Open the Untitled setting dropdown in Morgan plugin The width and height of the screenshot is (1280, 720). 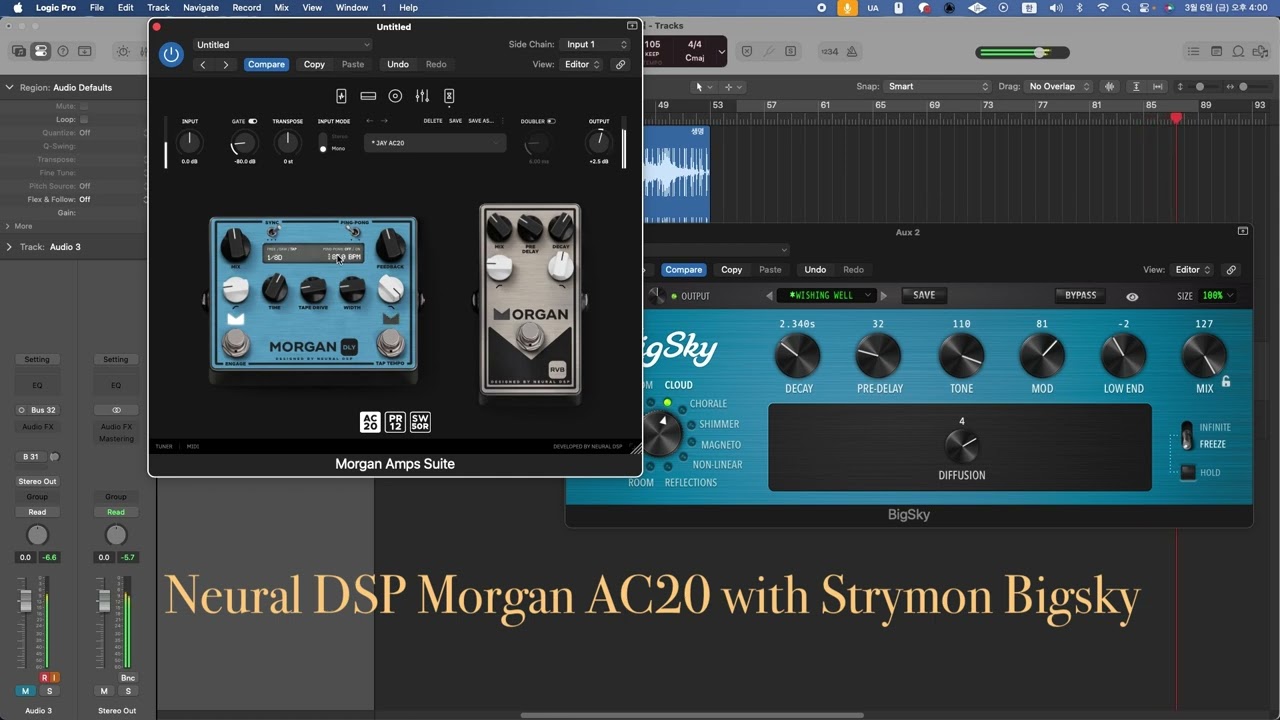pos(282,45)
